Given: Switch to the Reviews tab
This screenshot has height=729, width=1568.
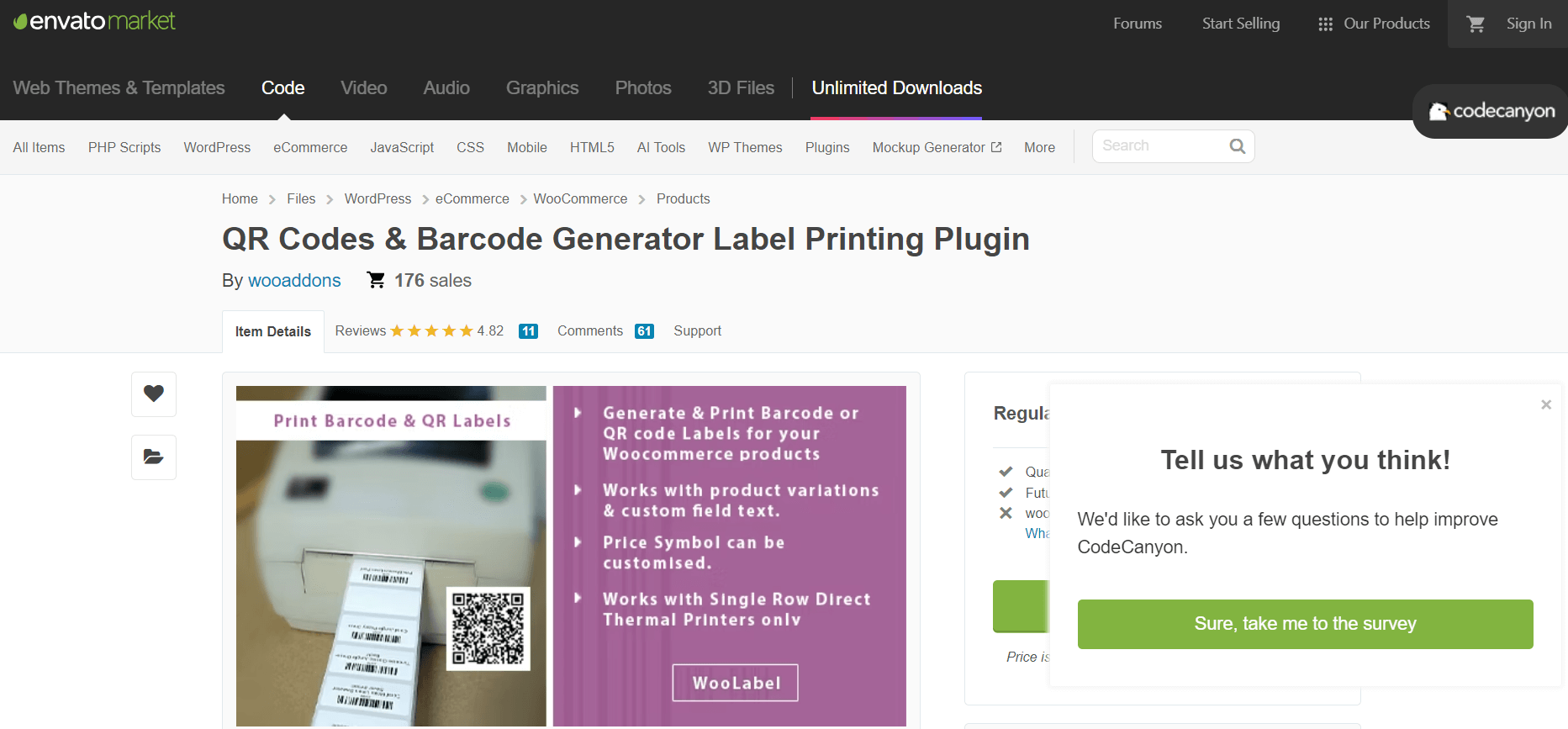Looking at the screenshot, I should 361,331.
